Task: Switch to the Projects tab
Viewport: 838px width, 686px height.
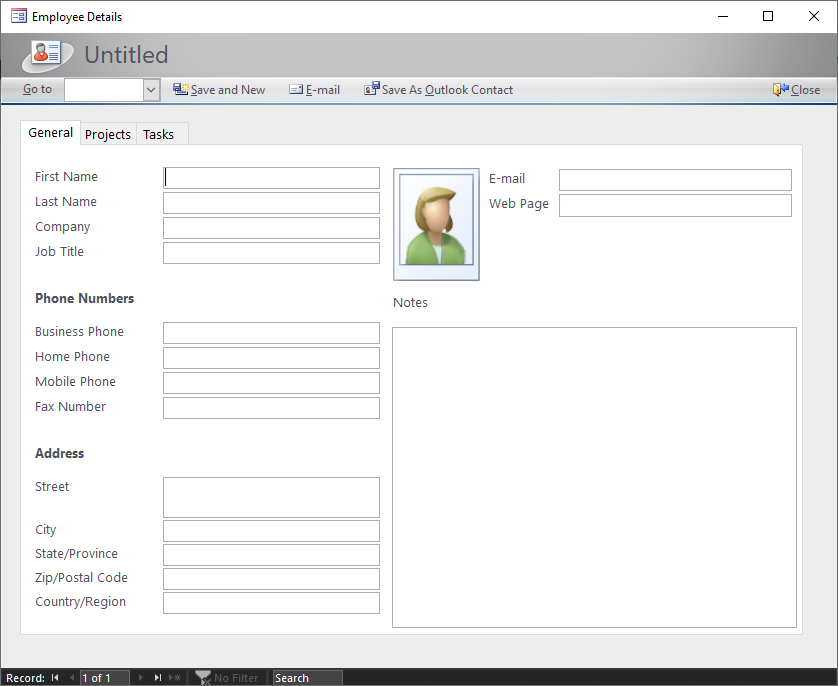Action: tap(108, 134)
